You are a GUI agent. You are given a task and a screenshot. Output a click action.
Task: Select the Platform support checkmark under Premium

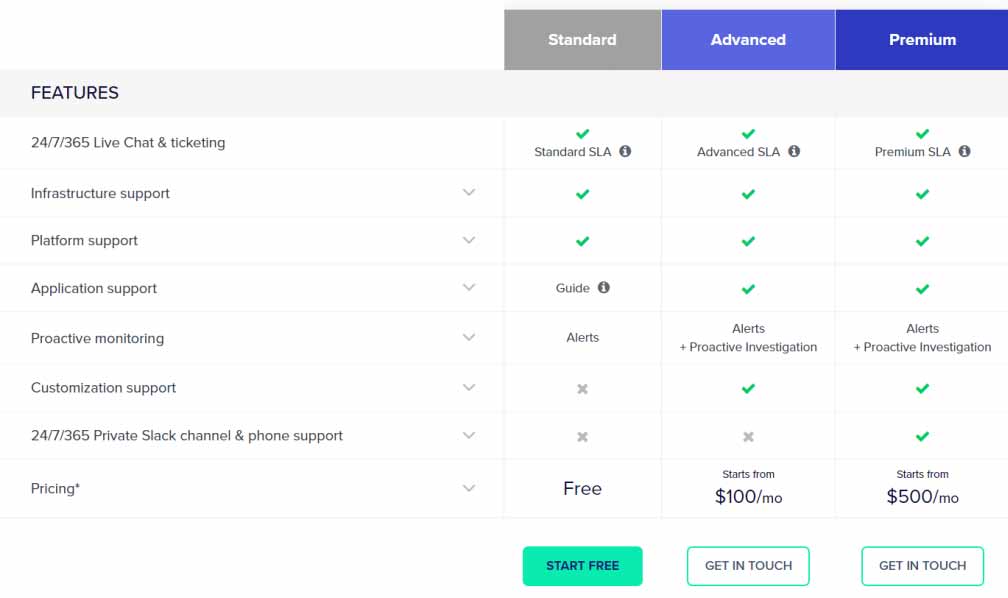(x=922, y=240)
